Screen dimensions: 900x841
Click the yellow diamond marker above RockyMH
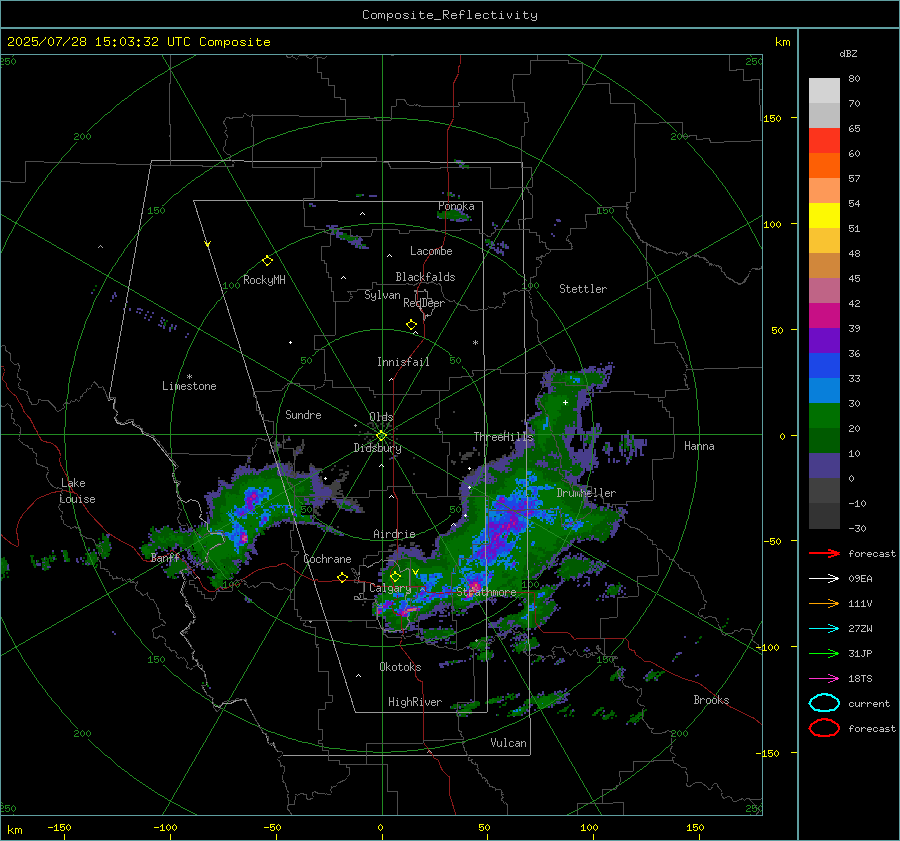(x=267, y=261)
